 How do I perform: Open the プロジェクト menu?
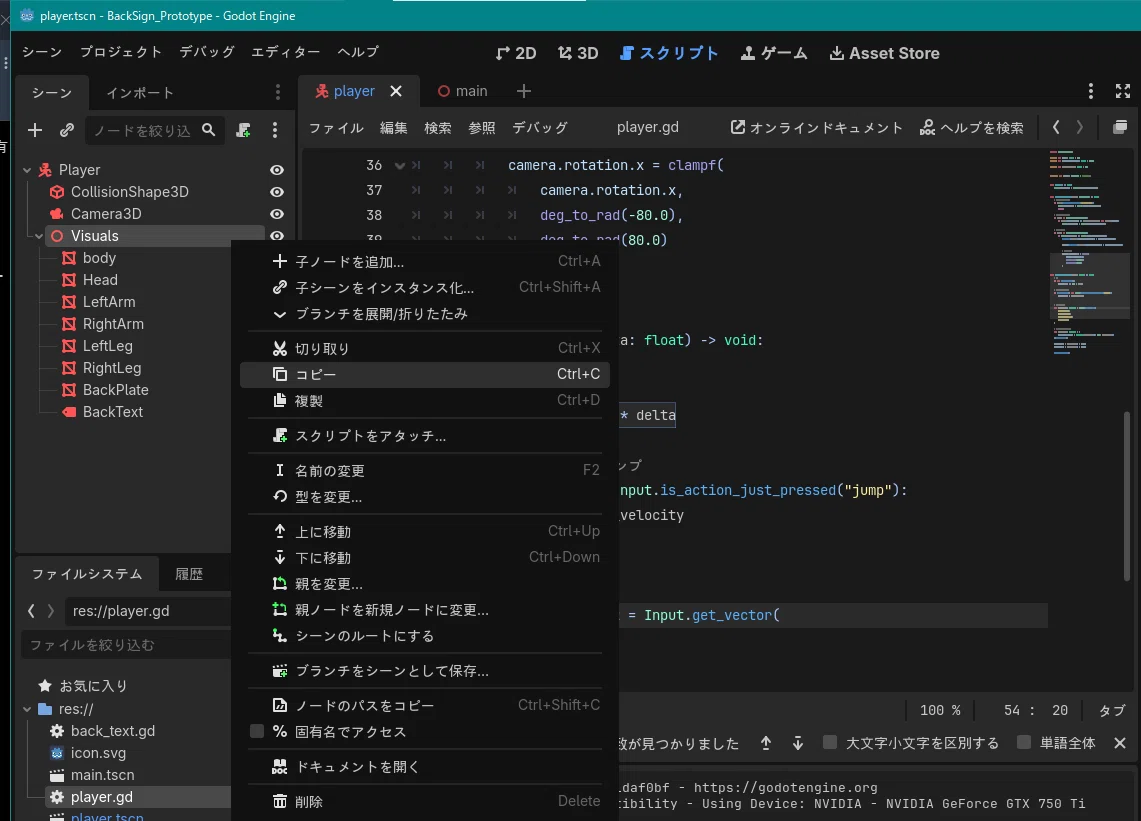121,52
